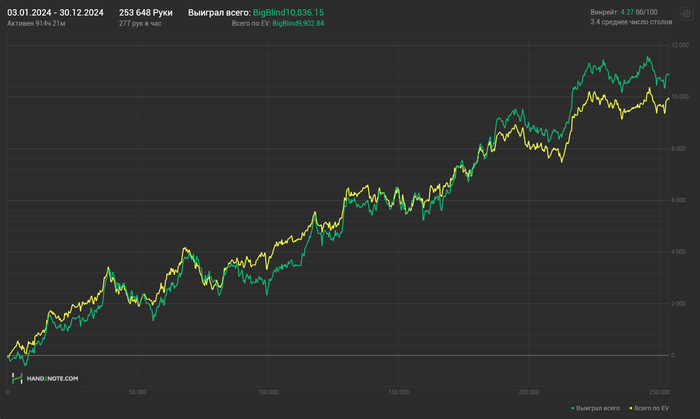700x419 pixels.
Task: Click the 200 000 x-axis marker
Action: [x=529, y=392]
